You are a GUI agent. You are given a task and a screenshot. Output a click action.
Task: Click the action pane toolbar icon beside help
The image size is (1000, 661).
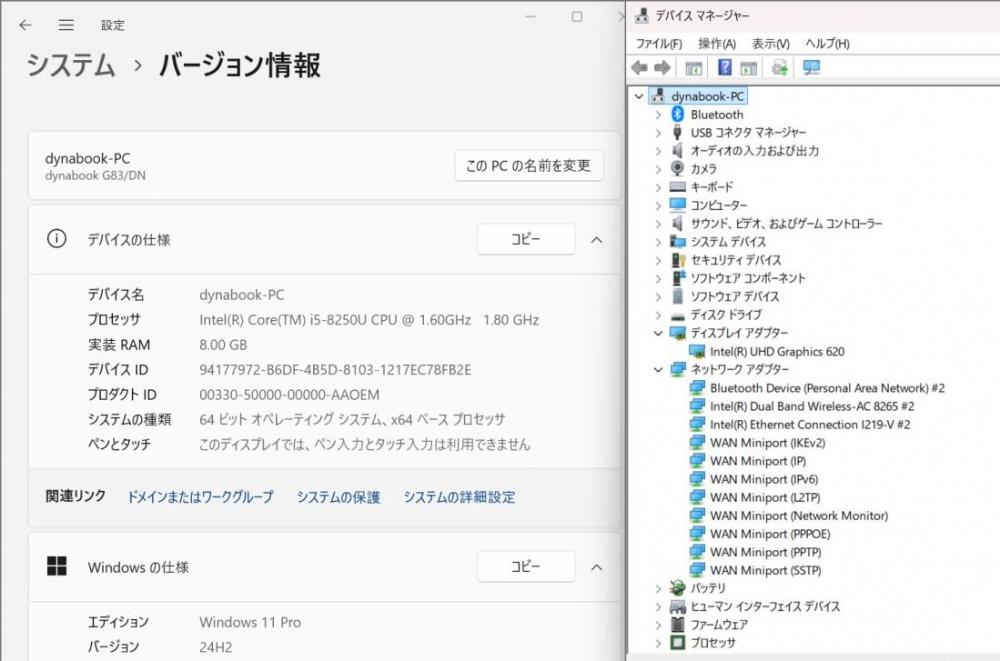(749, 68)
